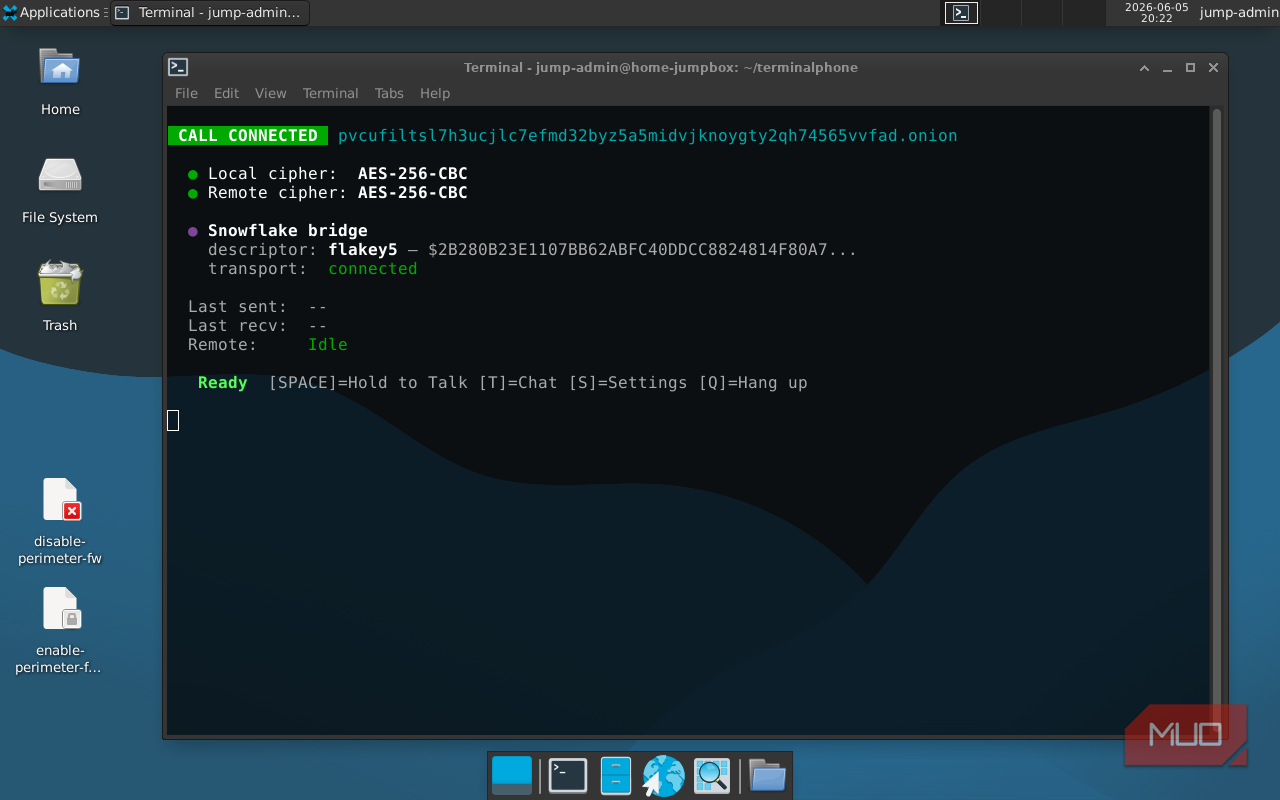
Task: Open the Edit menu in Terminal
Action: pyautogui.click(x=226, y=93)
